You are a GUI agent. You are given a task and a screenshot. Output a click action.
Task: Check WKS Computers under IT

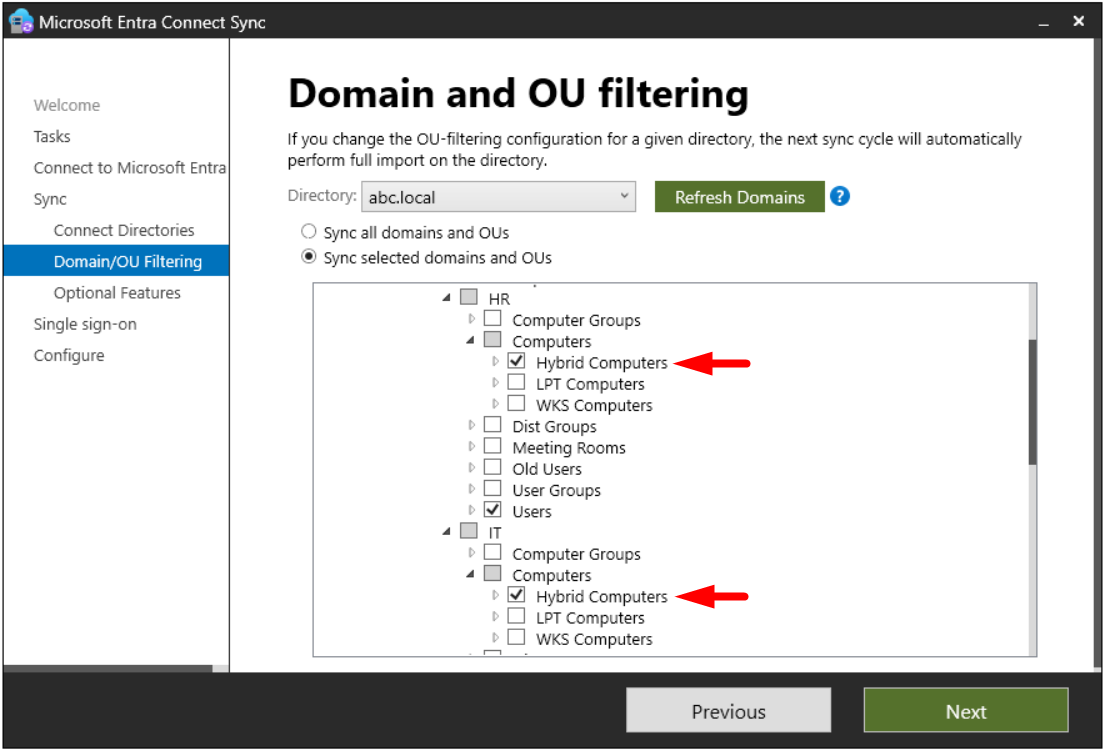tap(517, 637)
